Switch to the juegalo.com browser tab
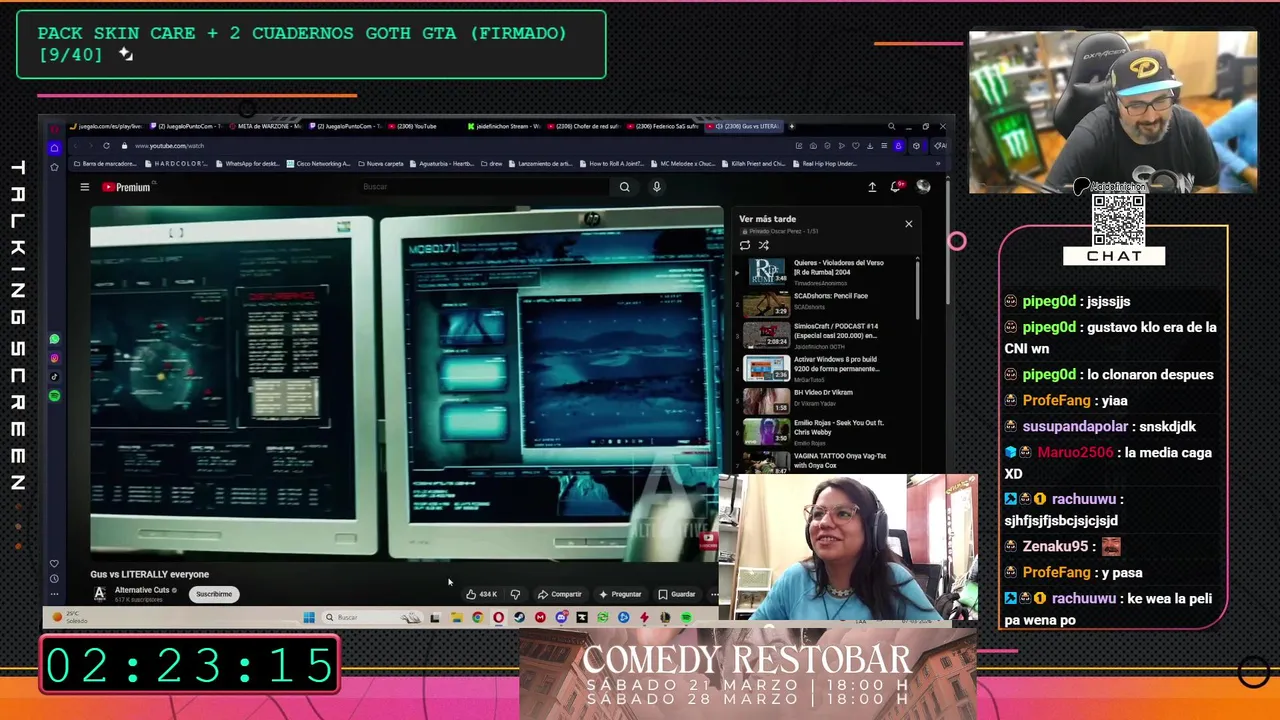 [107, 126]
